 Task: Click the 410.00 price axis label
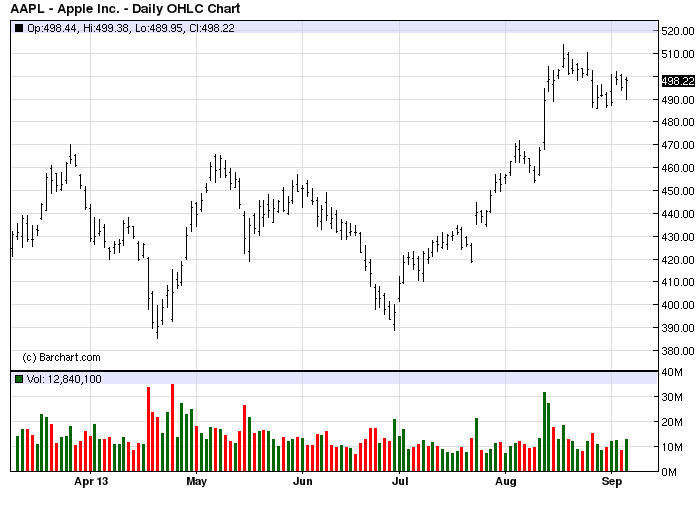[678, 282]
